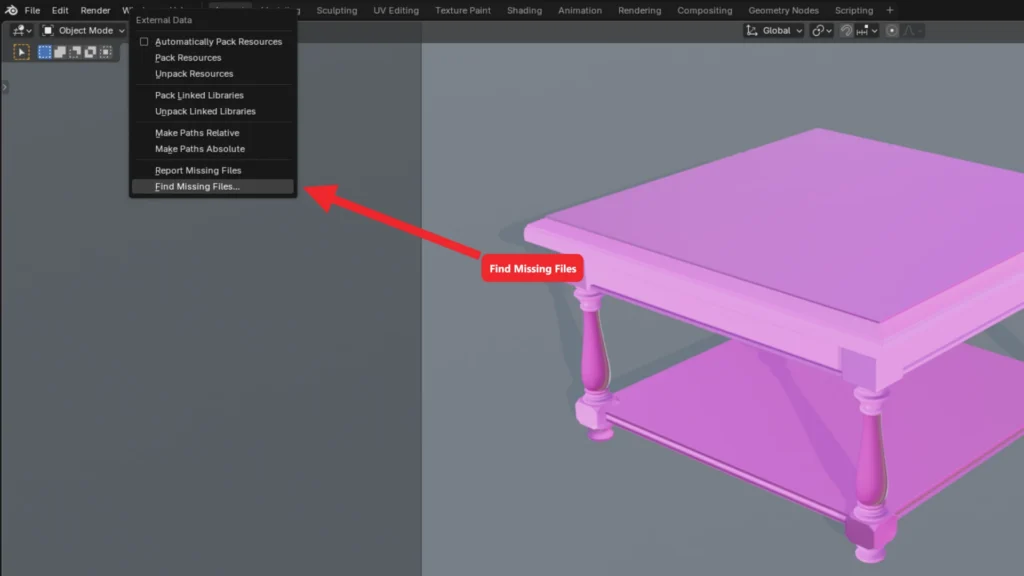The height and width of the screenshot is (576, 1024).
Task: Click Find Missing Files...
Action: 213,187
